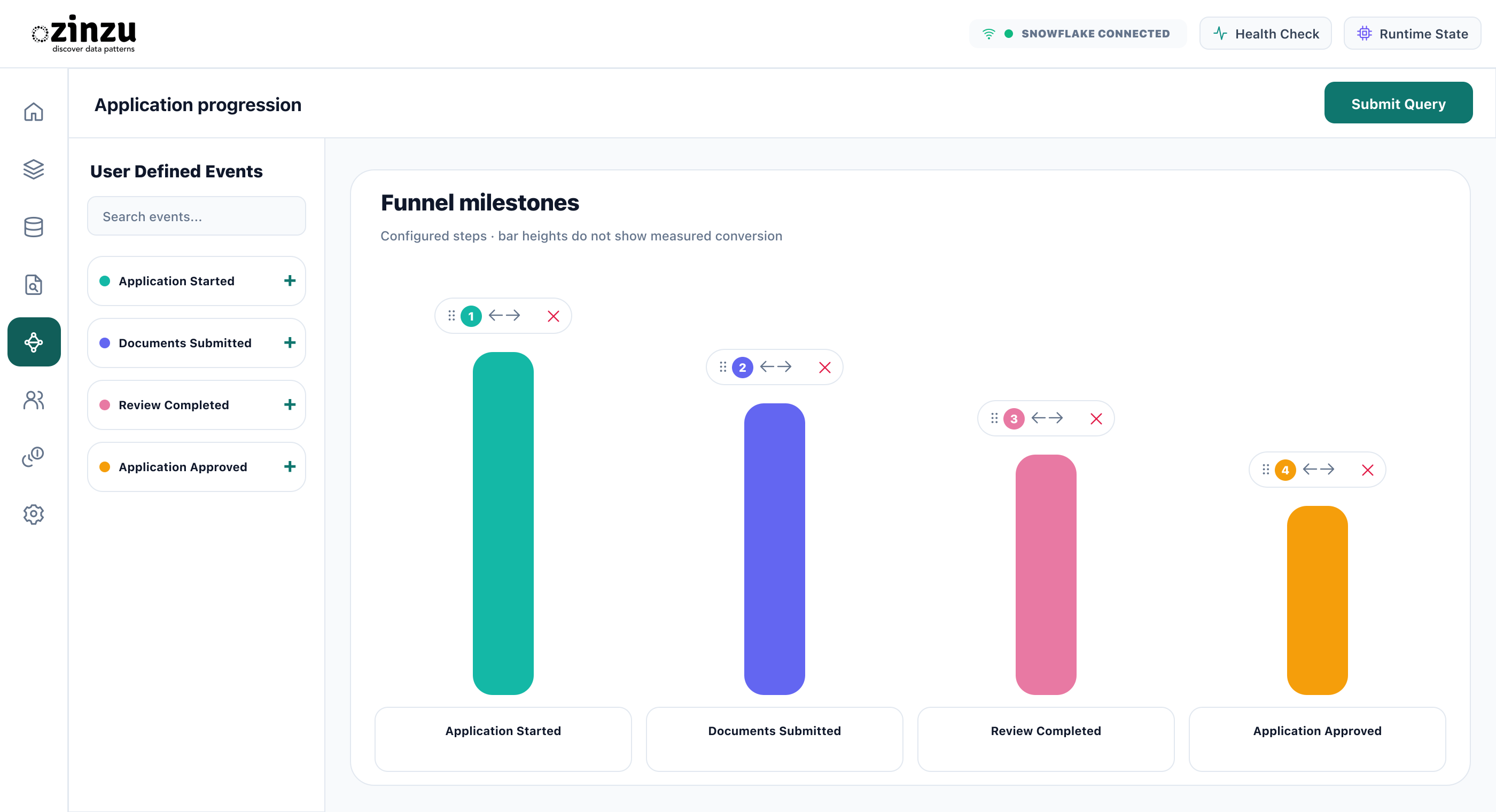Click the teal Application Started bar
The image size is (1496, 812).
coord(503,524)
